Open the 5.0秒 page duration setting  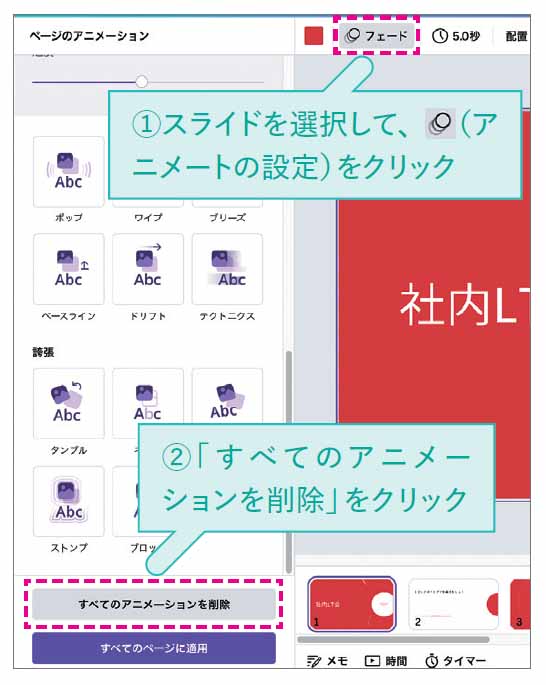[456, 36]
